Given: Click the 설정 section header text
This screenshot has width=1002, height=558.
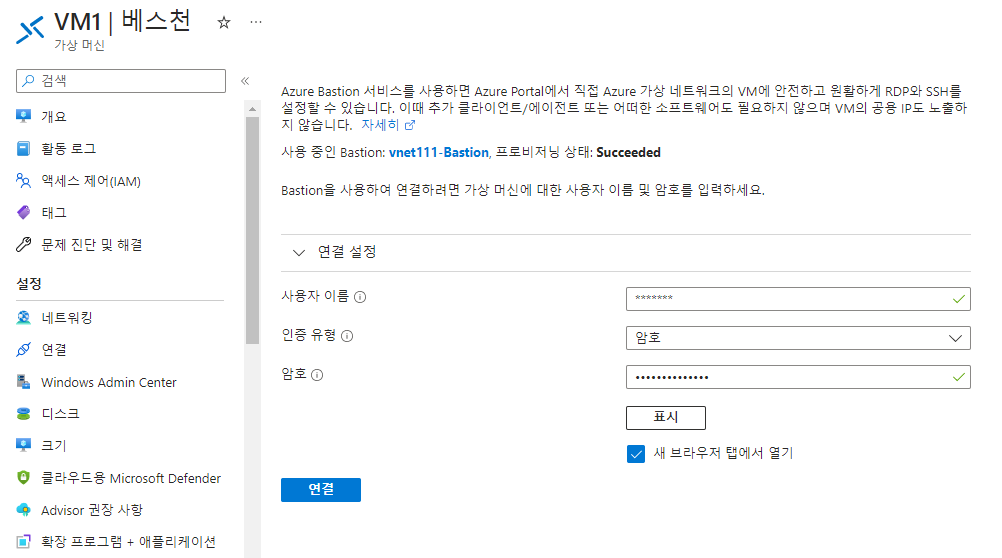Looking at the screenshot, I should [29, 284].
